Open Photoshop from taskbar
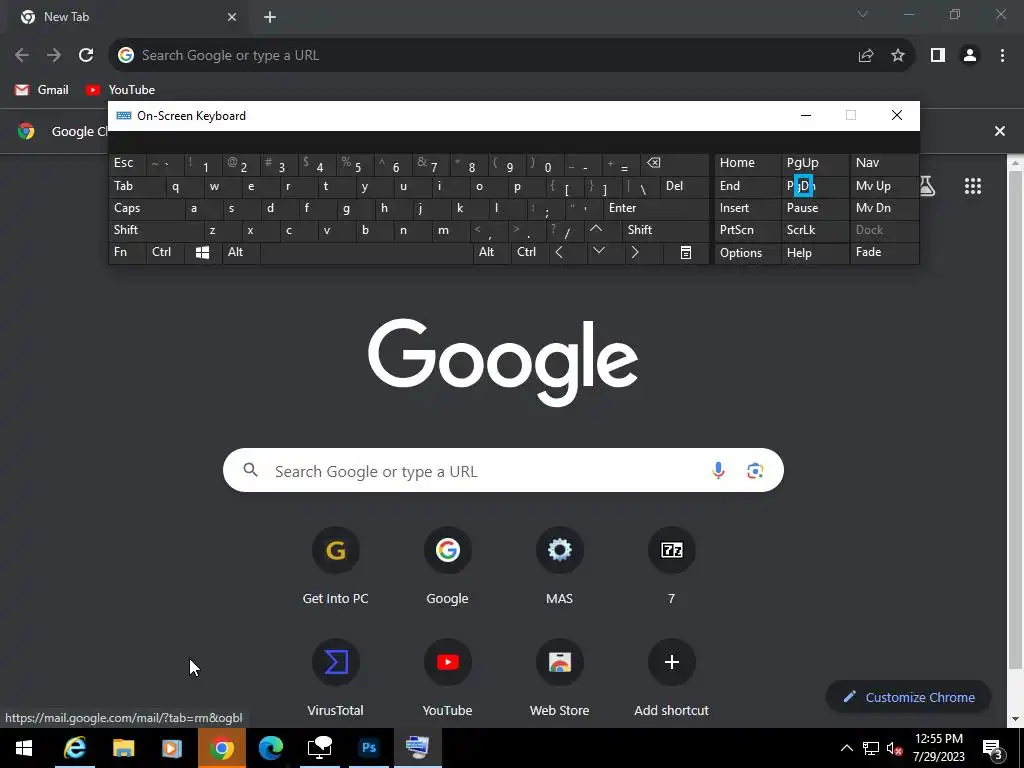 pos(369,748)
